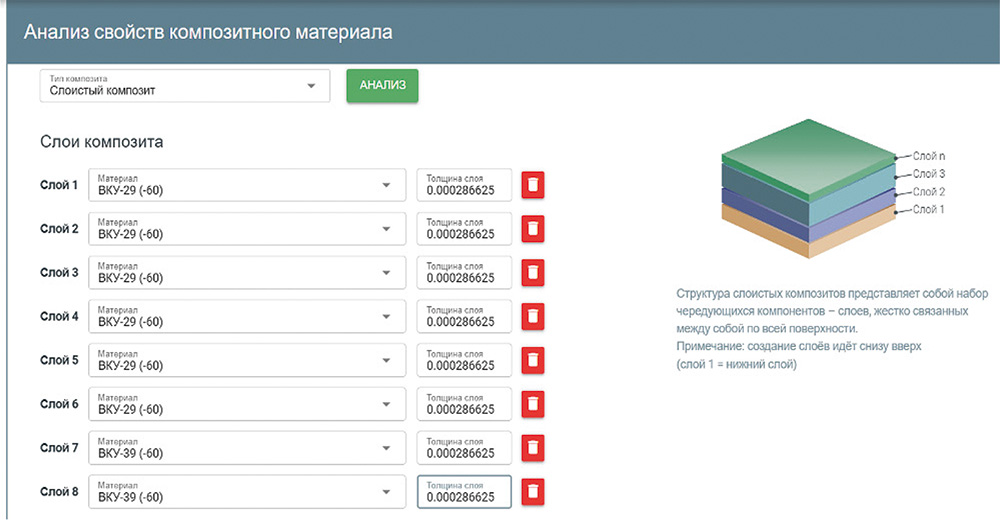
Task: Expand the Материал dropdown for Слой 4
Action: 247,316
